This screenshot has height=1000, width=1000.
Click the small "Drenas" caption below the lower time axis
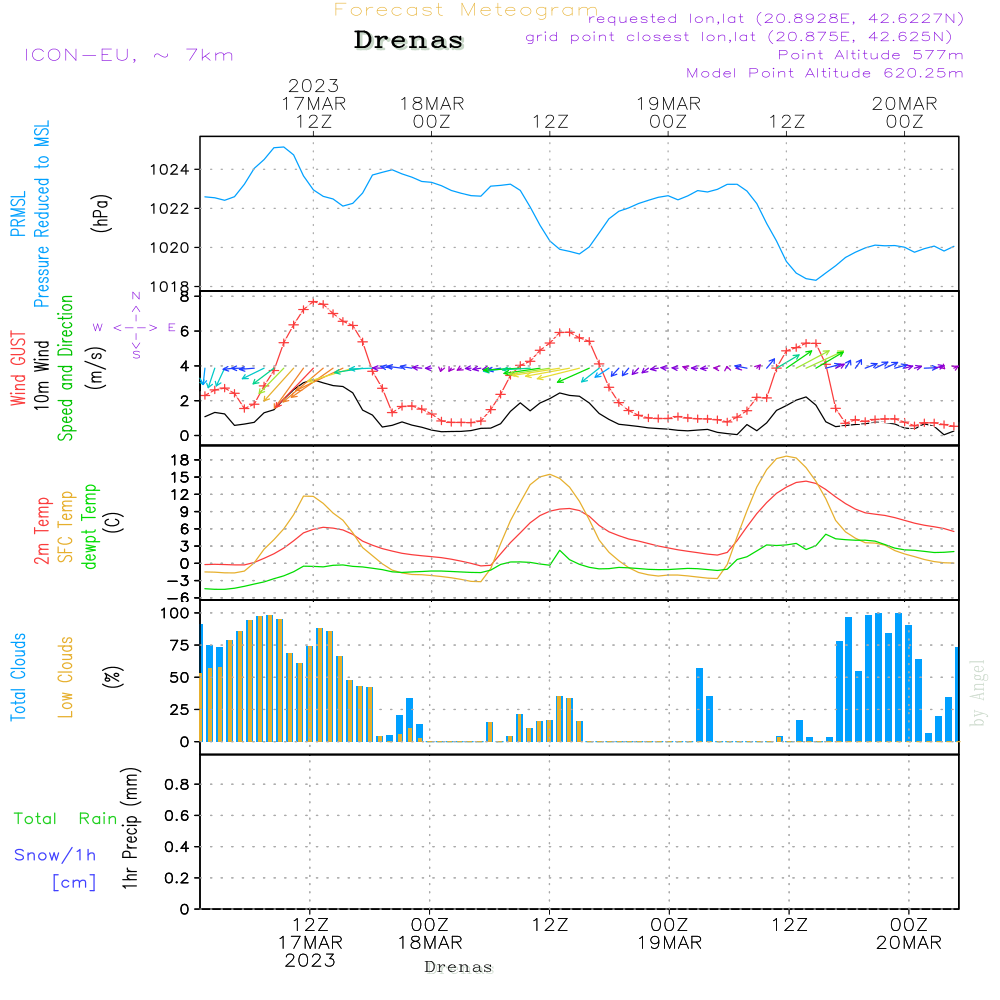(459, 967)
